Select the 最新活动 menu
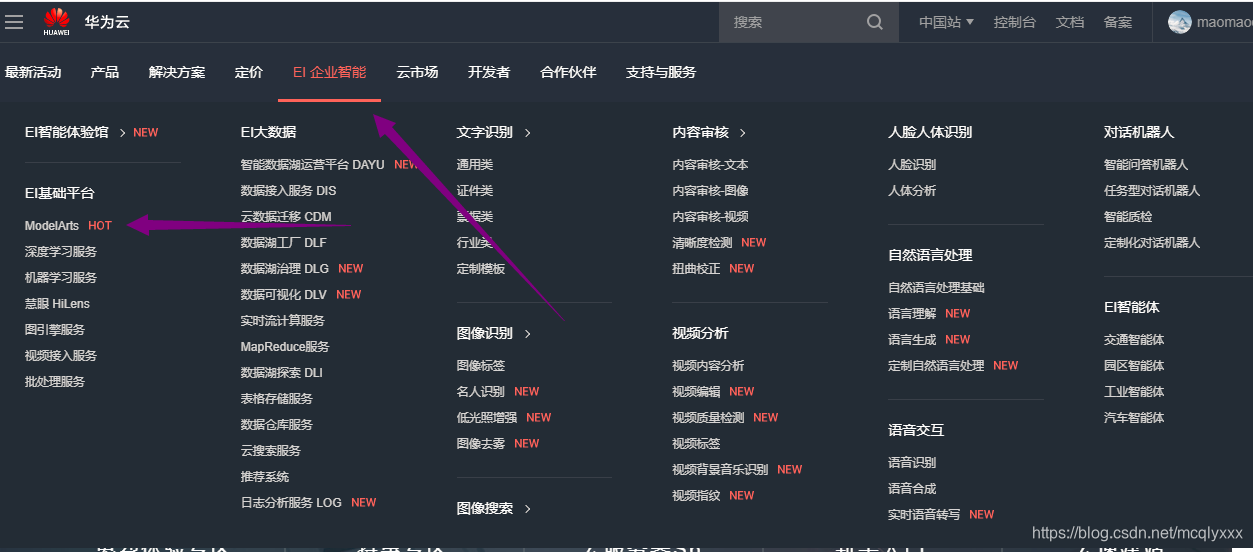 click(33, 72)
